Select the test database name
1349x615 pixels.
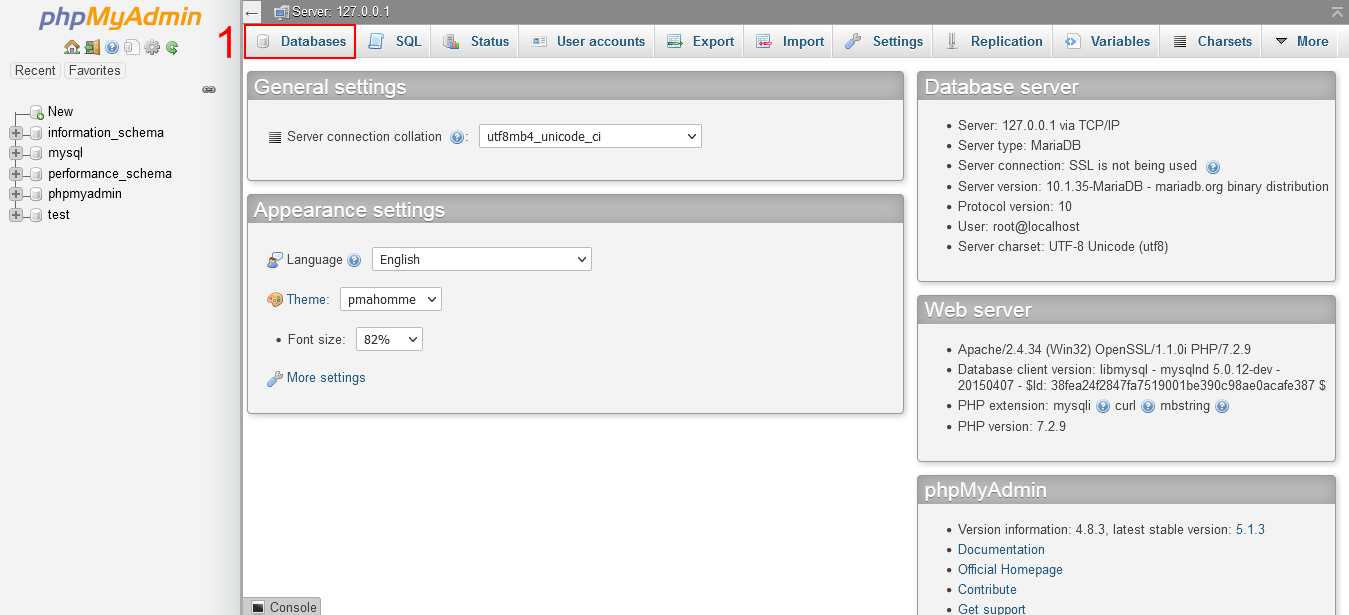(59, 215)
